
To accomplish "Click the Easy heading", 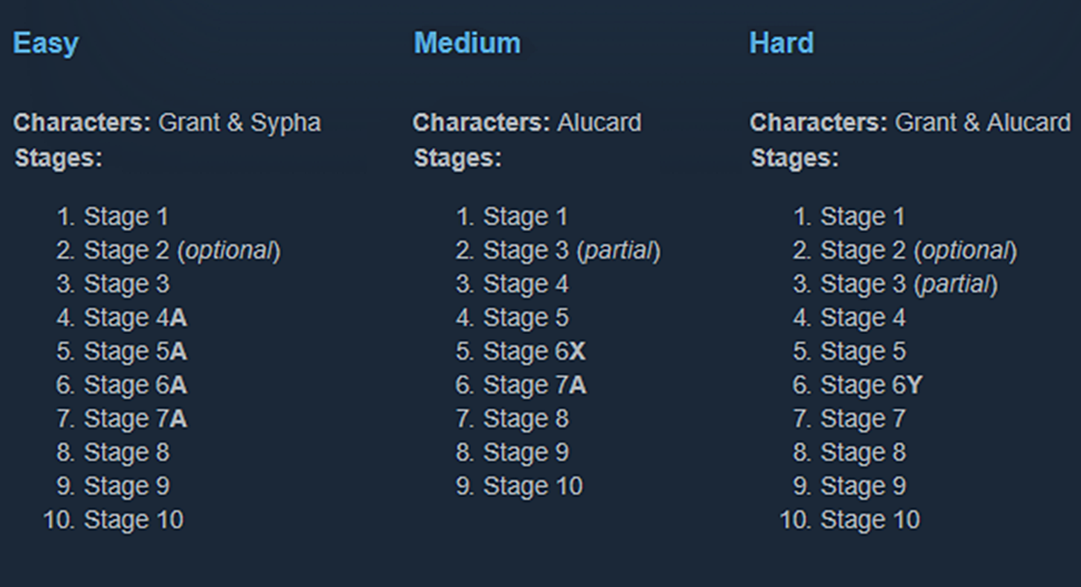I will click(x=45, y=43).
